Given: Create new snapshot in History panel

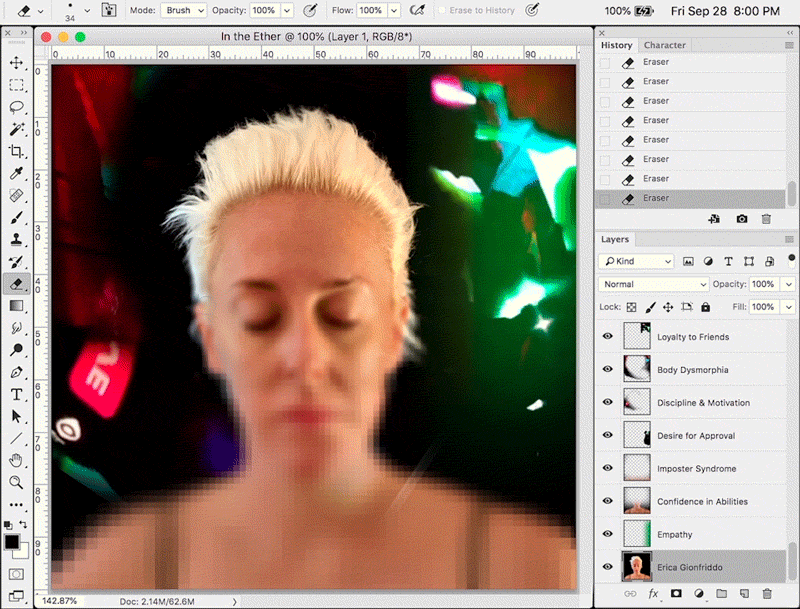Looking at the screenshot, I should pos(741,219).
